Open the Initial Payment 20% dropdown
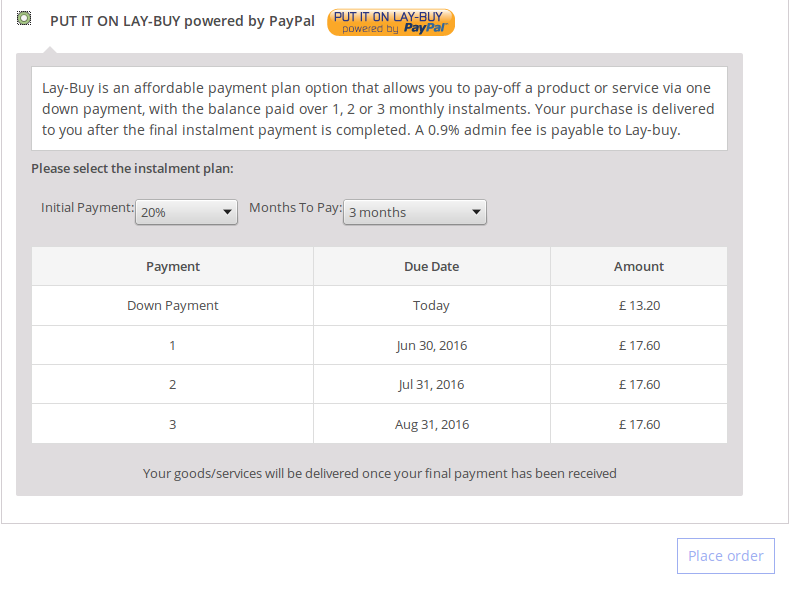790x594 pixels. tap(186, 212)
